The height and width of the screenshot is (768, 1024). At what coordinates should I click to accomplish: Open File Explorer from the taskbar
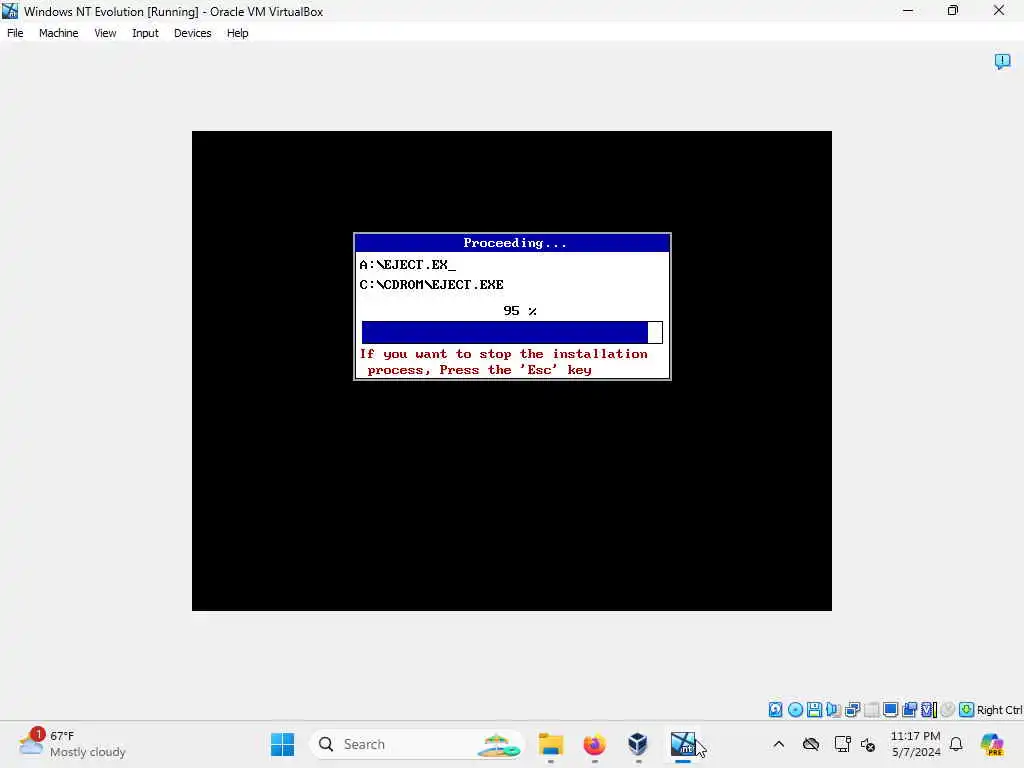point(551,744)
